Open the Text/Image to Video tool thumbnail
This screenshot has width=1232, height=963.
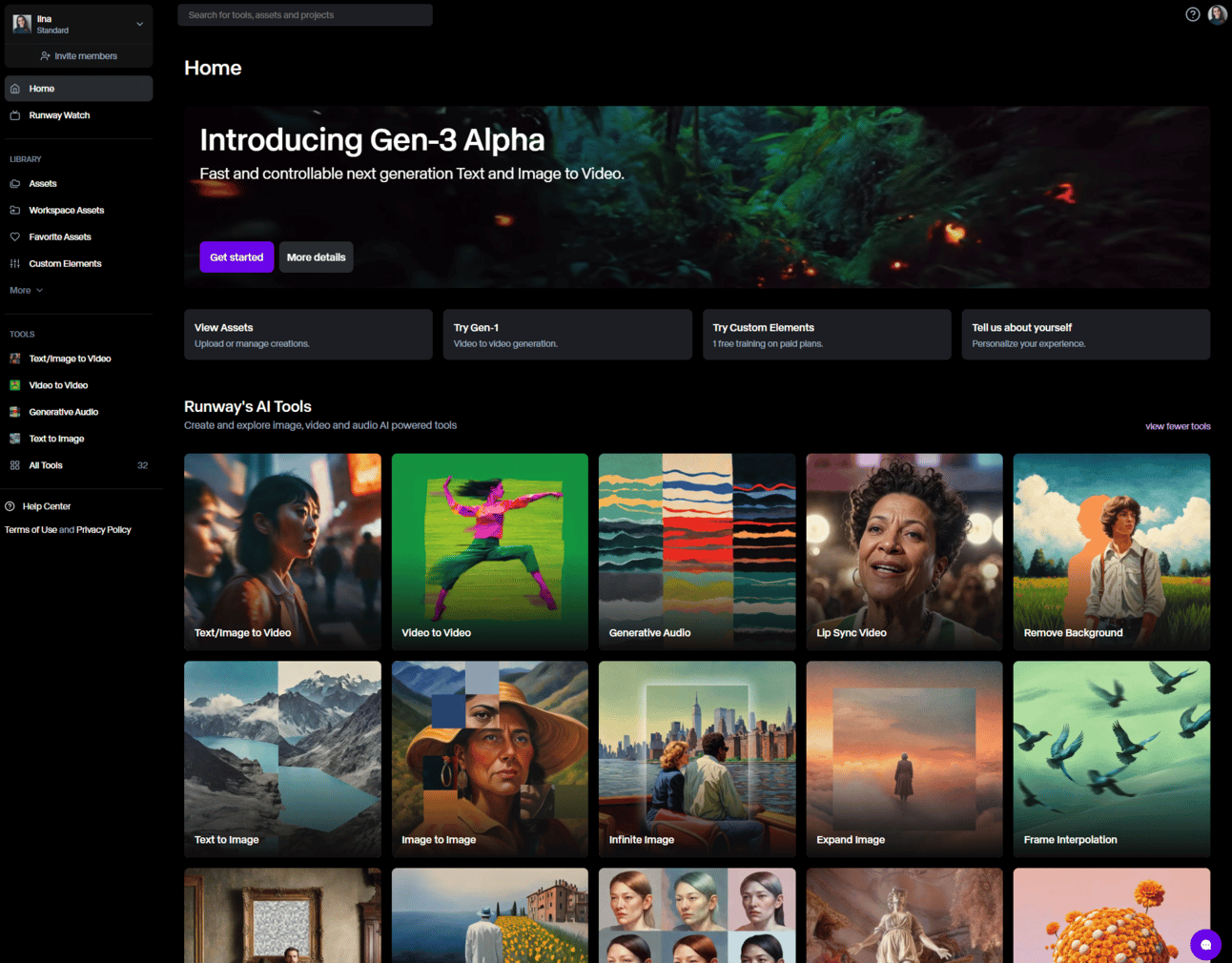click(282, 552)
